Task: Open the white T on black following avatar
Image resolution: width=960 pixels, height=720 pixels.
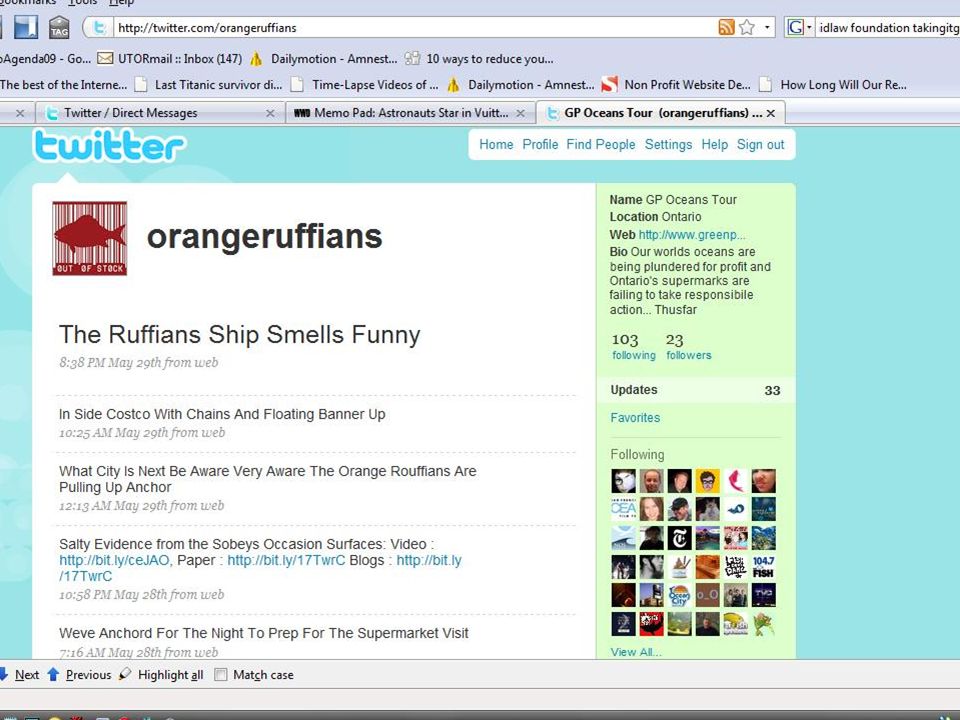Action: pyautogui.click(x=680, y=538)
